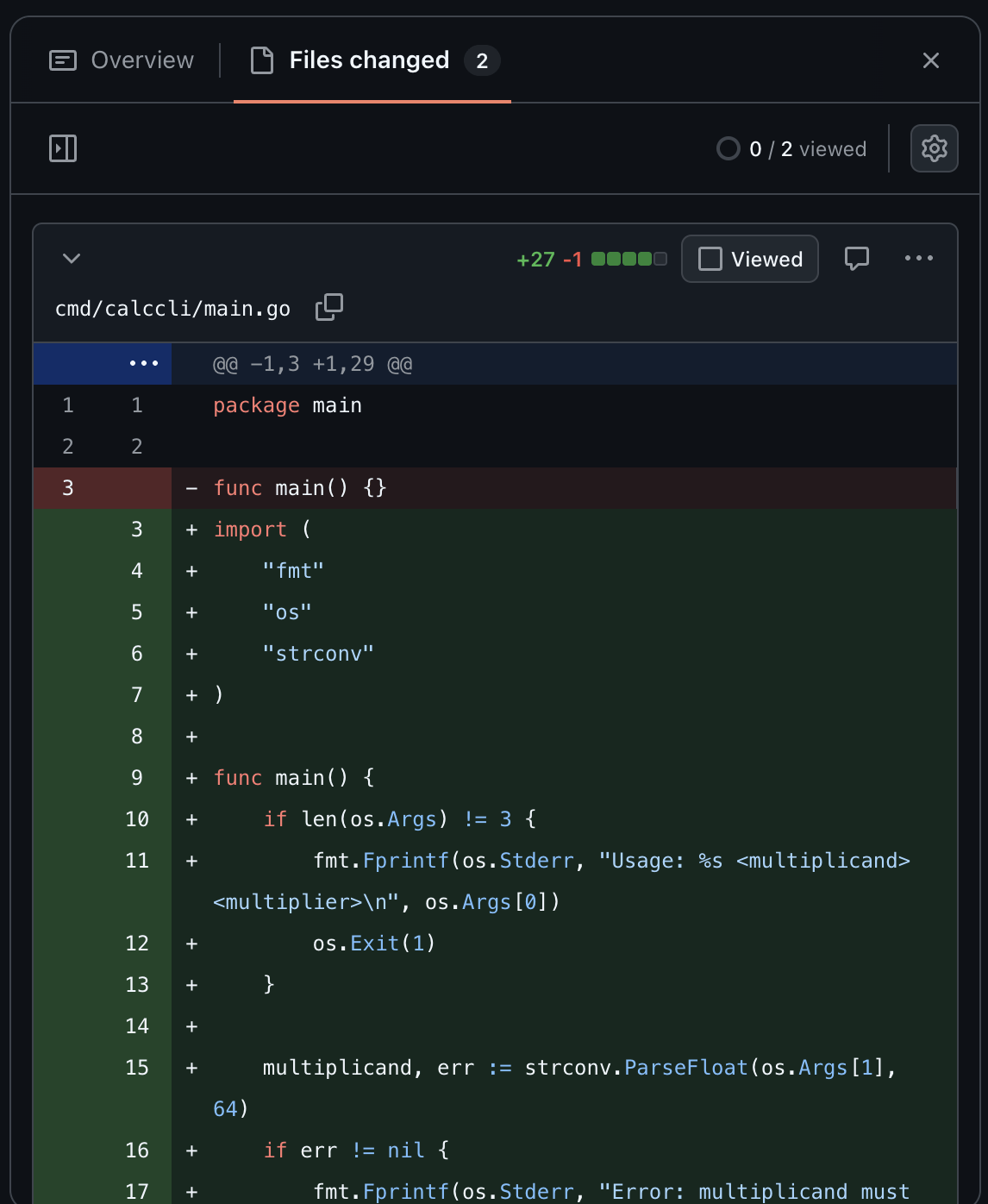
Task: Select deleted line 3 number
Action: [68, 488]
